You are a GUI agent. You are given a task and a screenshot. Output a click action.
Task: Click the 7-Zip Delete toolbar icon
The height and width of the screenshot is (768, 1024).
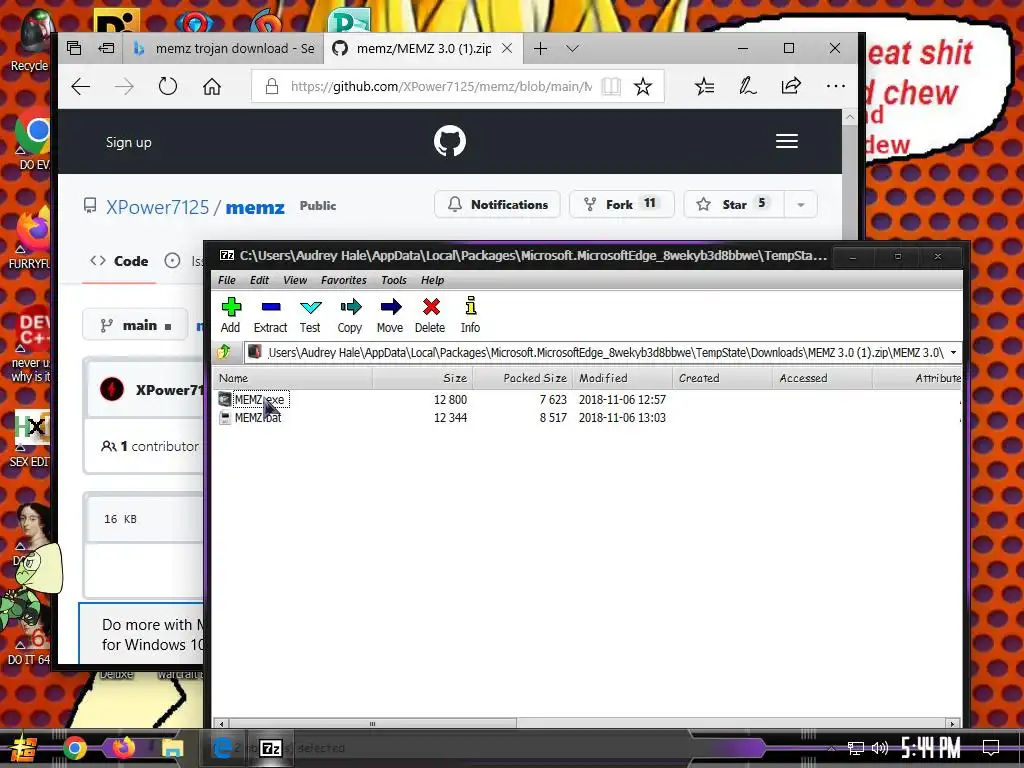(x=430, y=315)
